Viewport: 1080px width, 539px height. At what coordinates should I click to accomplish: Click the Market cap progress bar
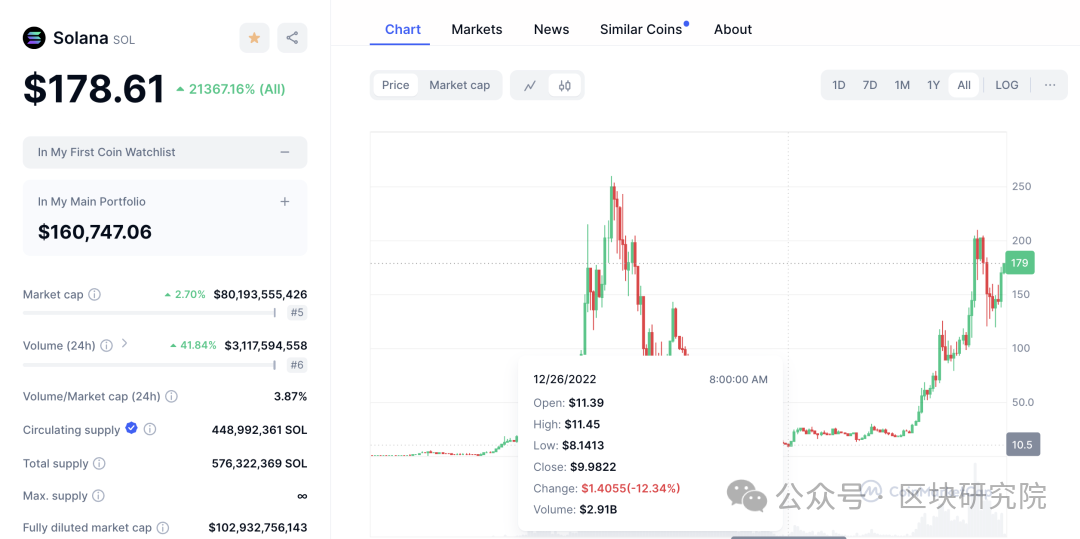tap(149, 313)
